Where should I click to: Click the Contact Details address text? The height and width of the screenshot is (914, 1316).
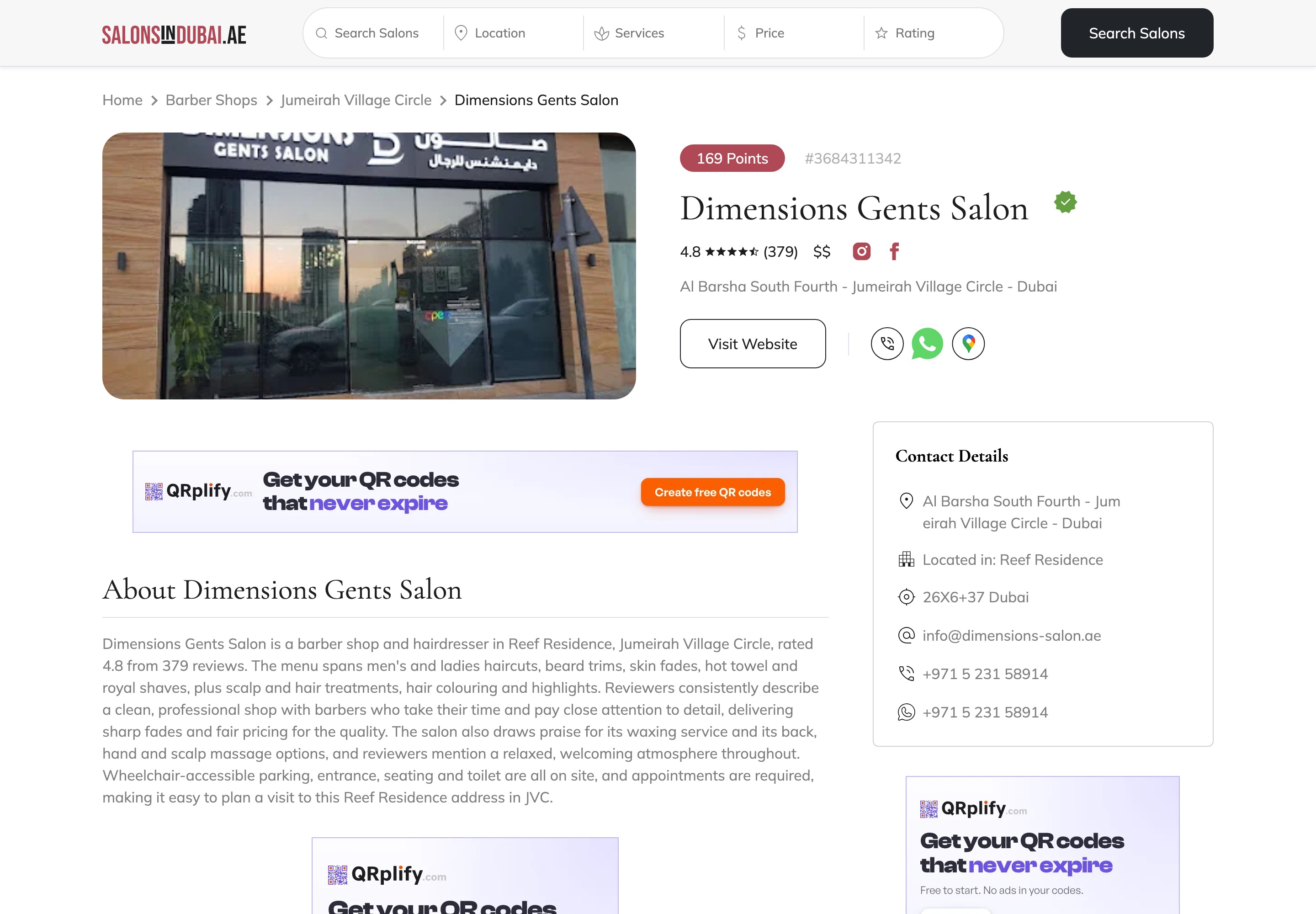(x=1021, y=512)
